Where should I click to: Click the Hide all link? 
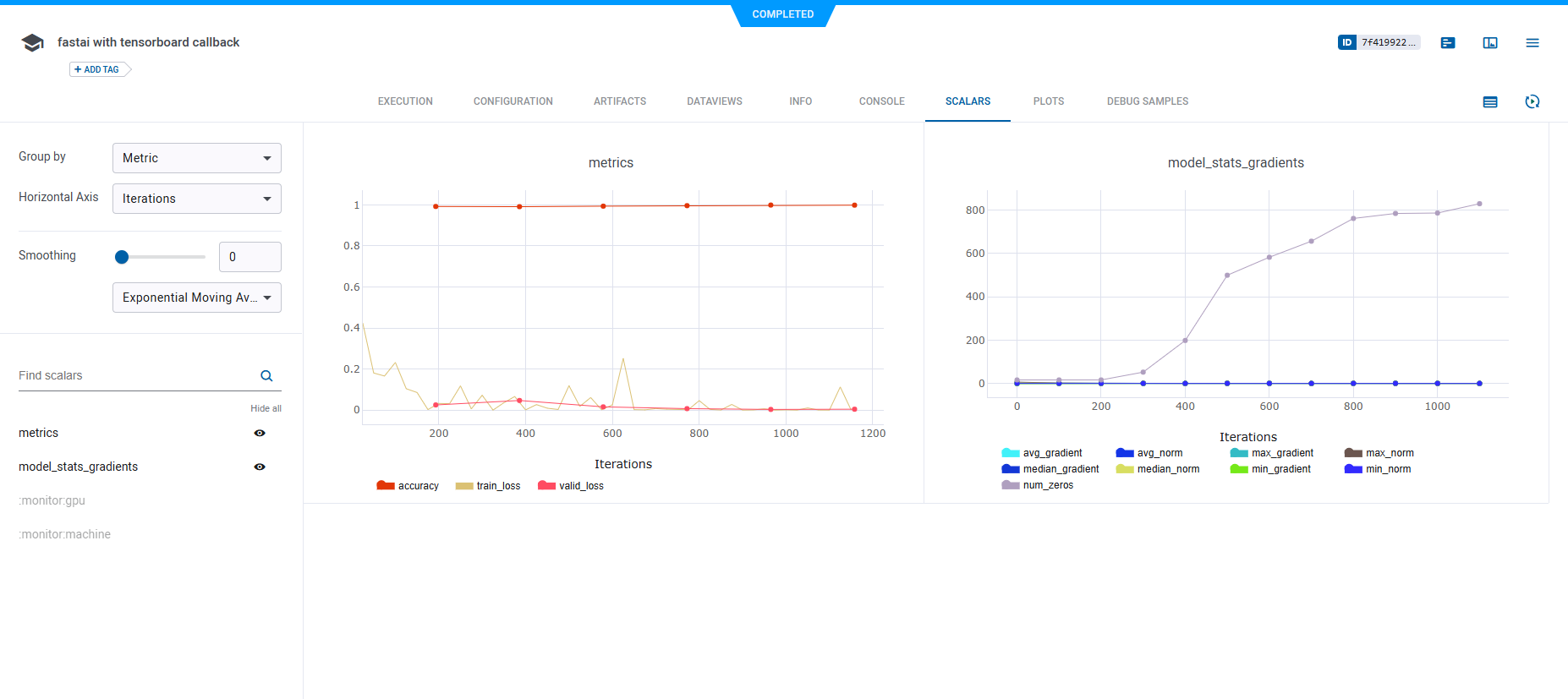coord(266,408)
